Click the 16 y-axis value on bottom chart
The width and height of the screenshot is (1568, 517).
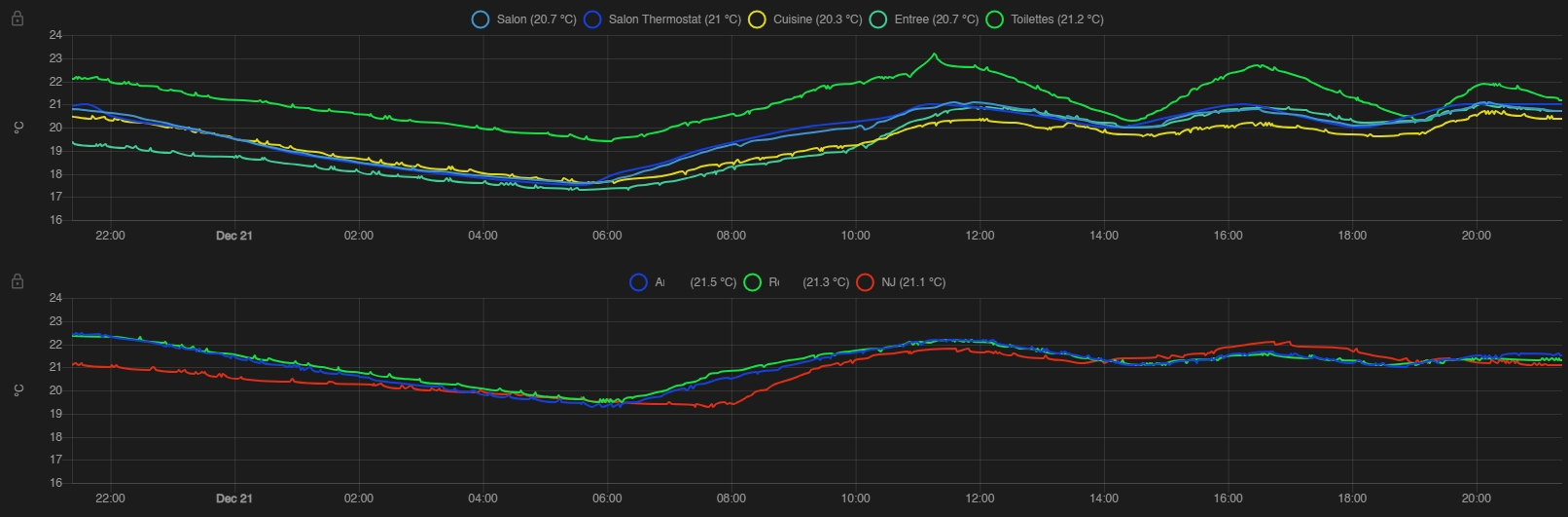click(55, 483)
